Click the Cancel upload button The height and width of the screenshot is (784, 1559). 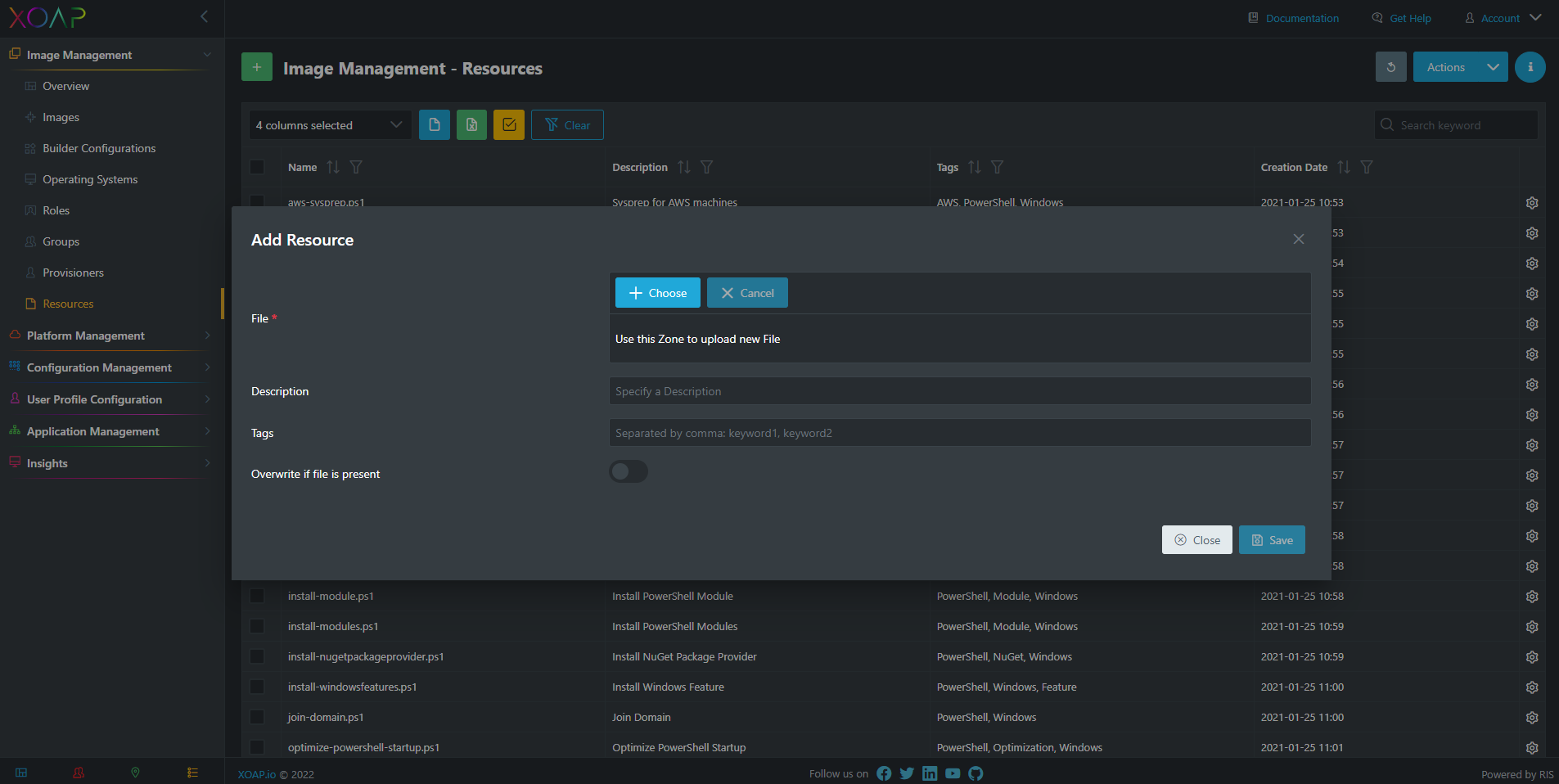[747, 293]
